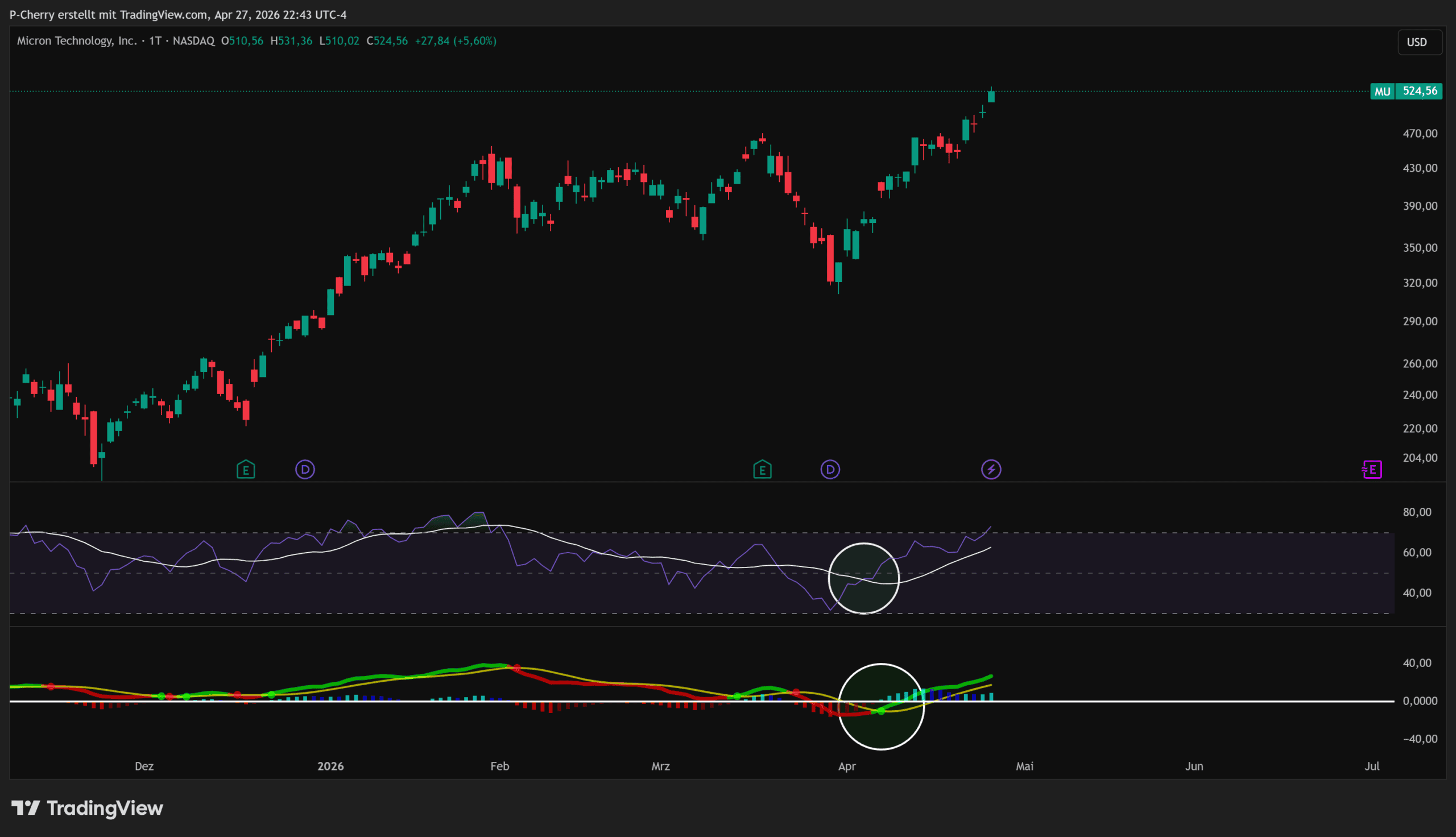Click the white circle on the RSI pane
The width and height of the screenshot is (1456, 837).
pos(863,578)
